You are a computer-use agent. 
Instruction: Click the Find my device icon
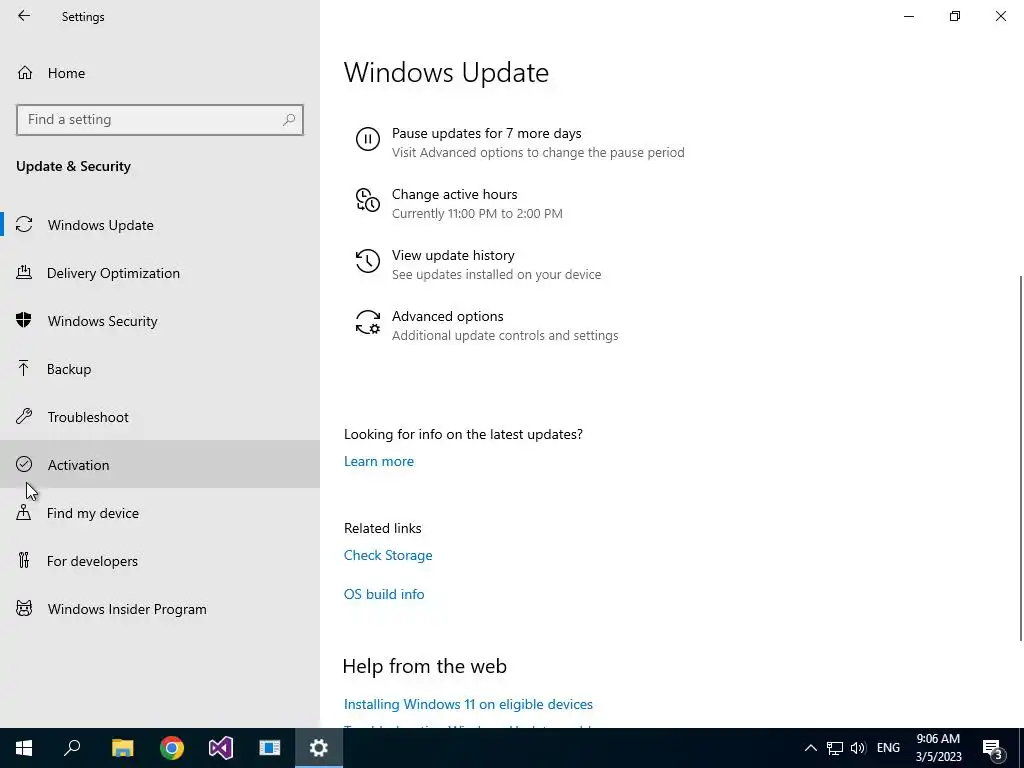click(24, 513)
